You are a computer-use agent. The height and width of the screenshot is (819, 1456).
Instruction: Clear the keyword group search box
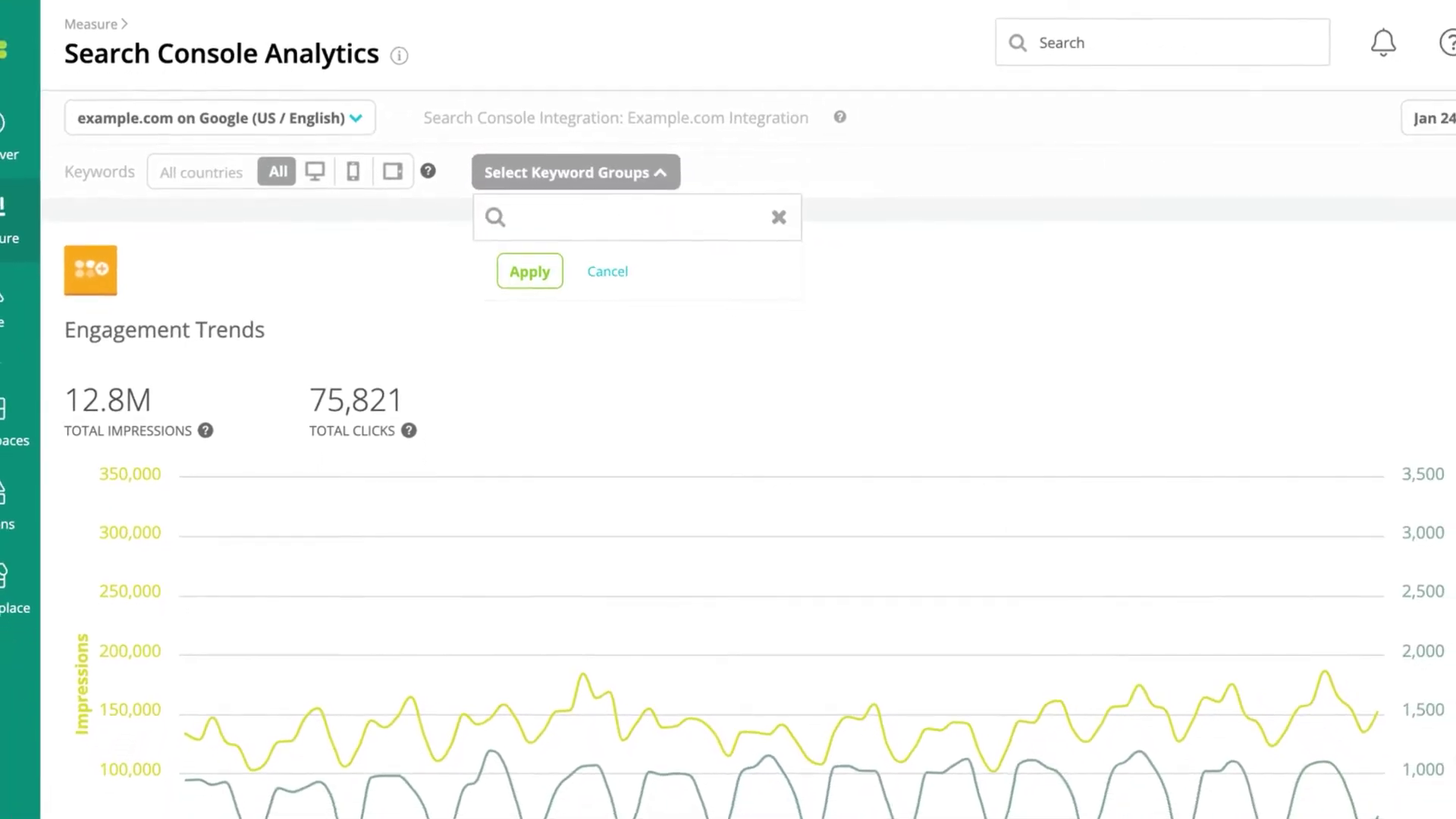click(x=779, y=218)
